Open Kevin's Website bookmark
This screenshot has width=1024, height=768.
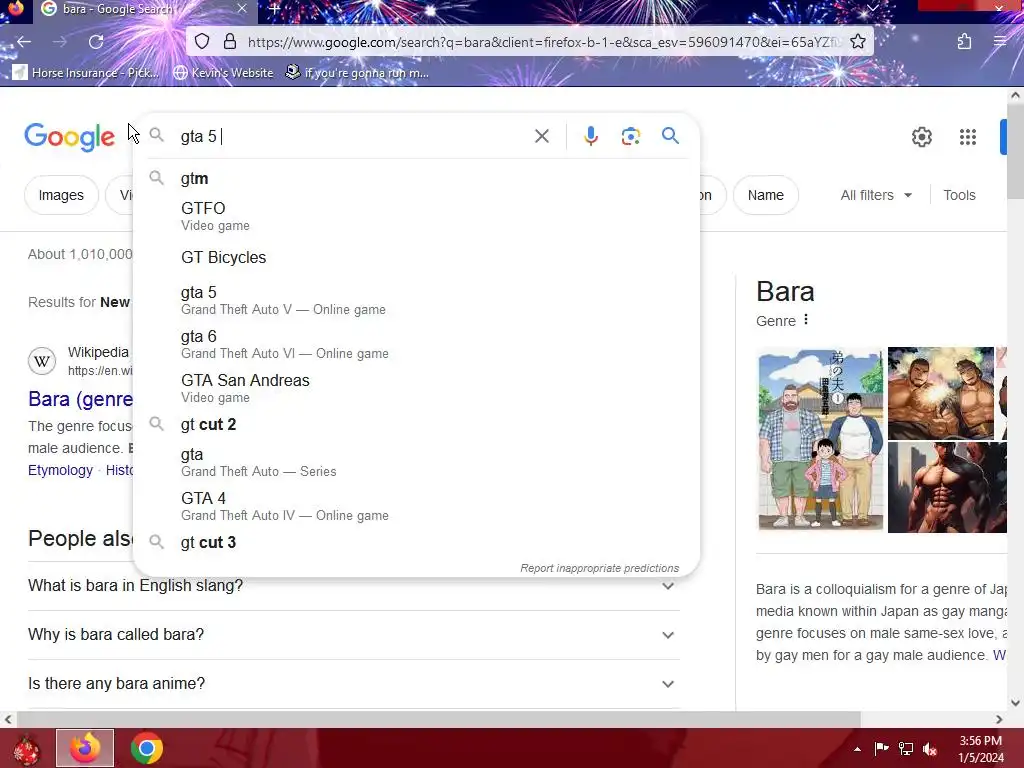click(223, 72)
